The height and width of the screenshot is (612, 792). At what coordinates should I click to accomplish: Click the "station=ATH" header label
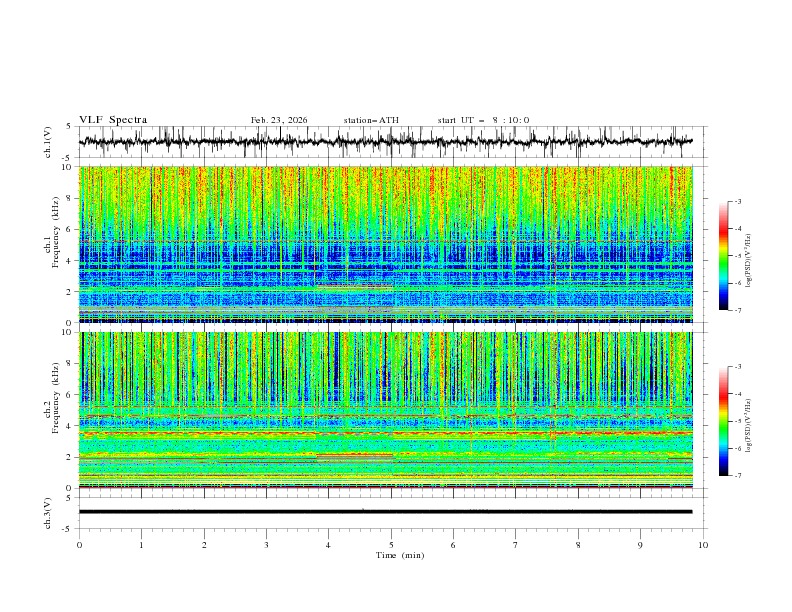click(371, 120)
